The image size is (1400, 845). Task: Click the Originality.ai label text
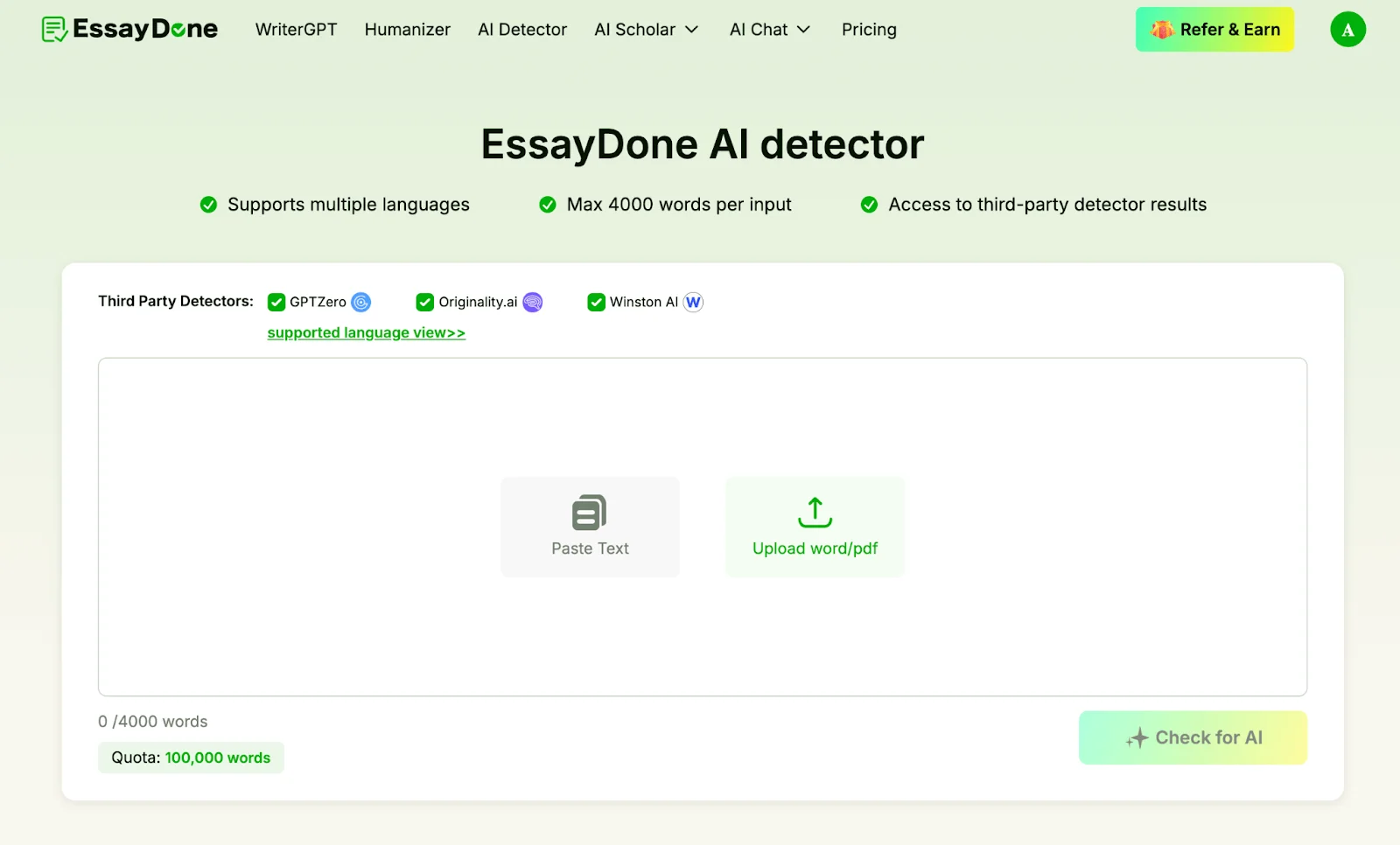478,302
